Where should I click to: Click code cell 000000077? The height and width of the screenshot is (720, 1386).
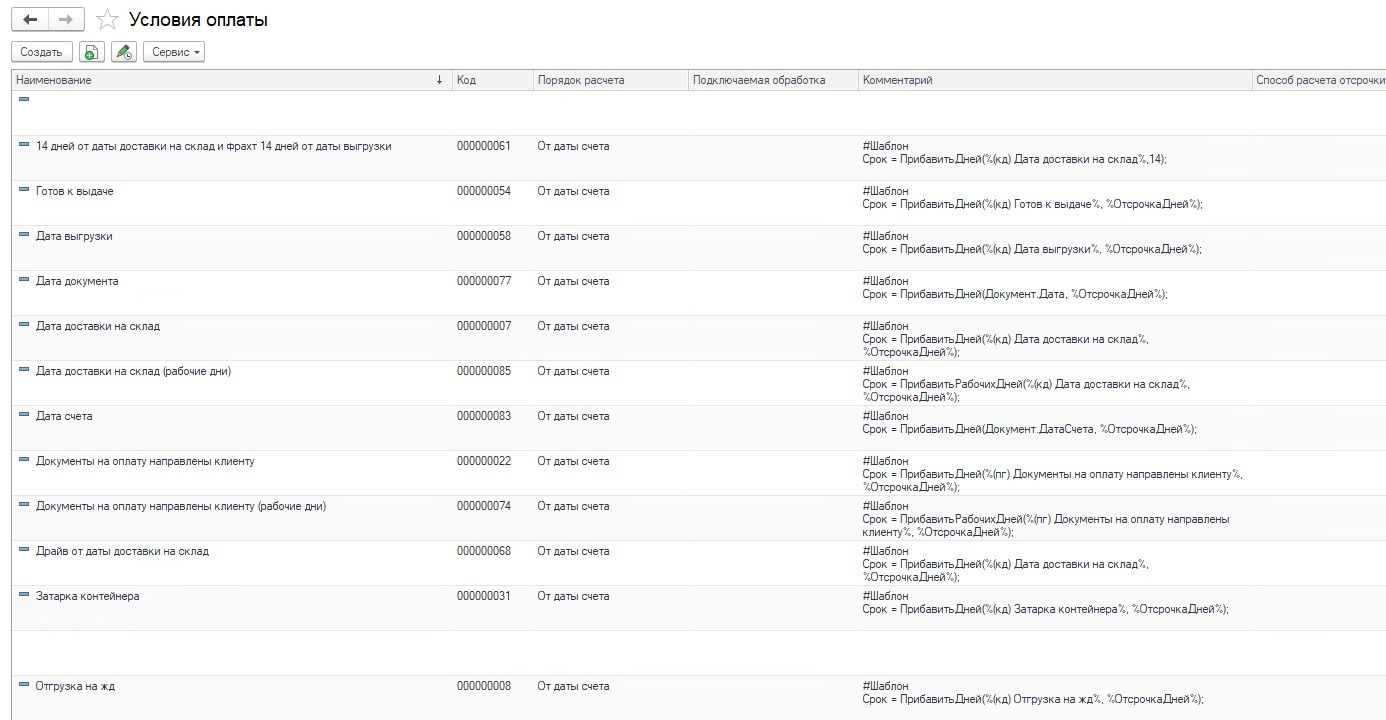[484, 281]
